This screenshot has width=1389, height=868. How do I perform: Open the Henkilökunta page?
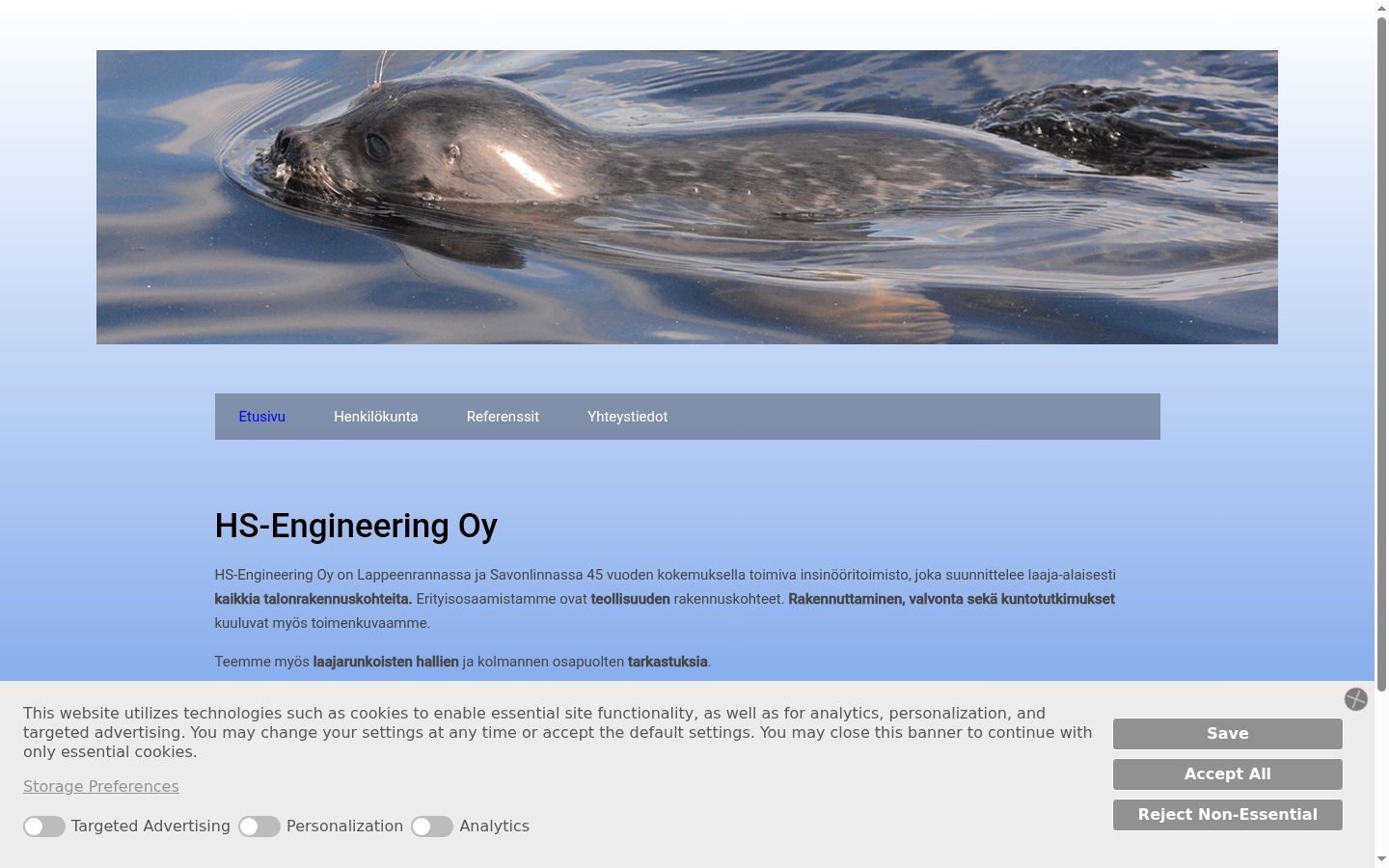pos(376,417)
